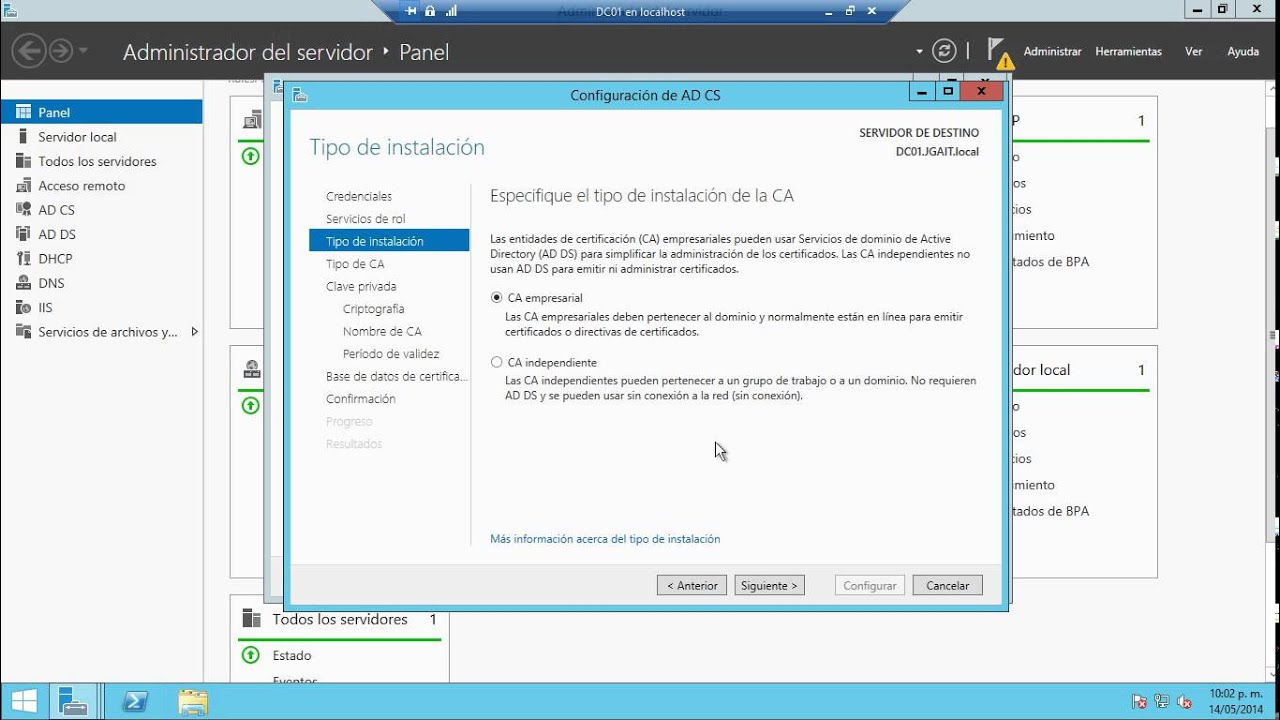
Task: Go to the Servicios de rol step
Action: (x=366, y=219)
